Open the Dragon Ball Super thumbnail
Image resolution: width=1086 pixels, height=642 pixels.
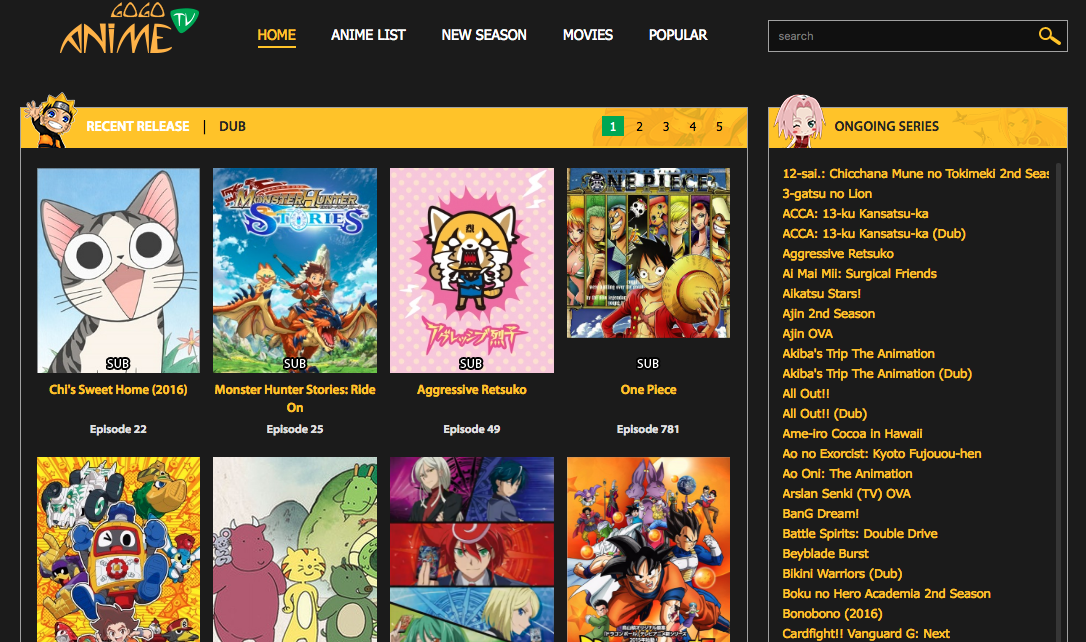(x=648, y=549)
